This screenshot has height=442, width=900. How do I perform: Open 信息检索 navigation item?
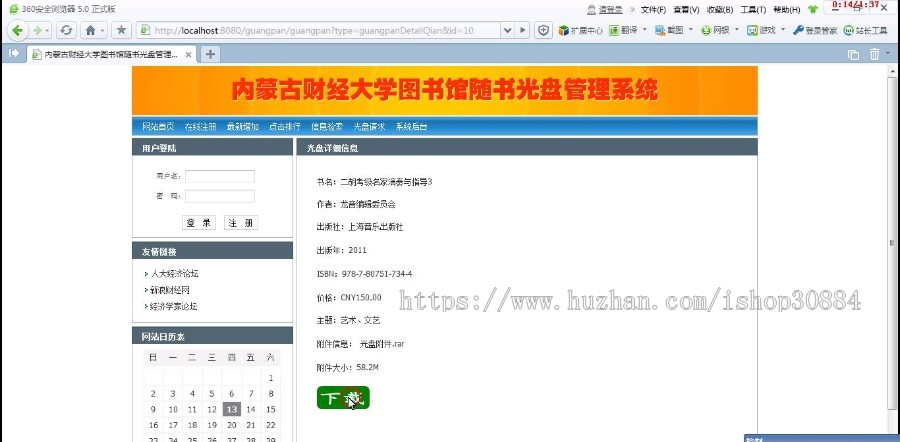tap(327, 127)
